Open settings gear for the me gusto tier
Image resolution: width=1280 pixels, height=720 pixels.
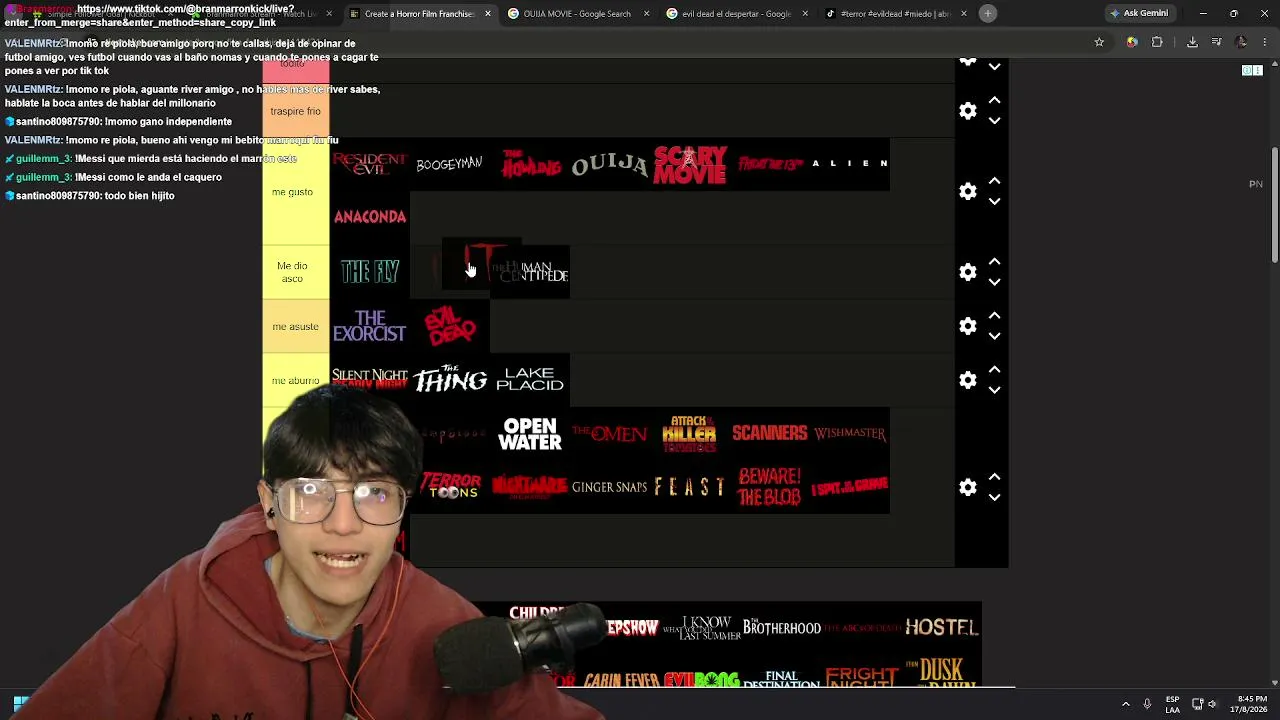coord(967,191)
